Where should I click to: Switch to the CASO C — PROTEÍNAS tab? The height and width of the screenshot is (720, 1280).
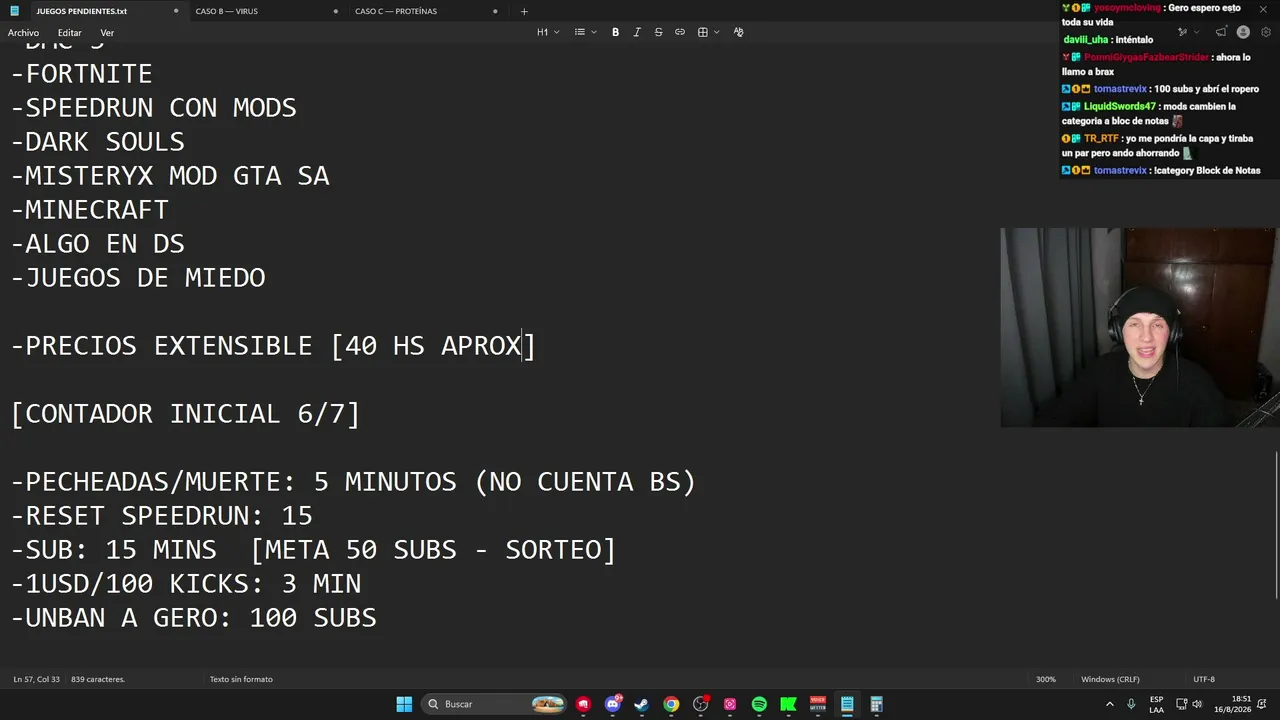[x=425, y=11]
